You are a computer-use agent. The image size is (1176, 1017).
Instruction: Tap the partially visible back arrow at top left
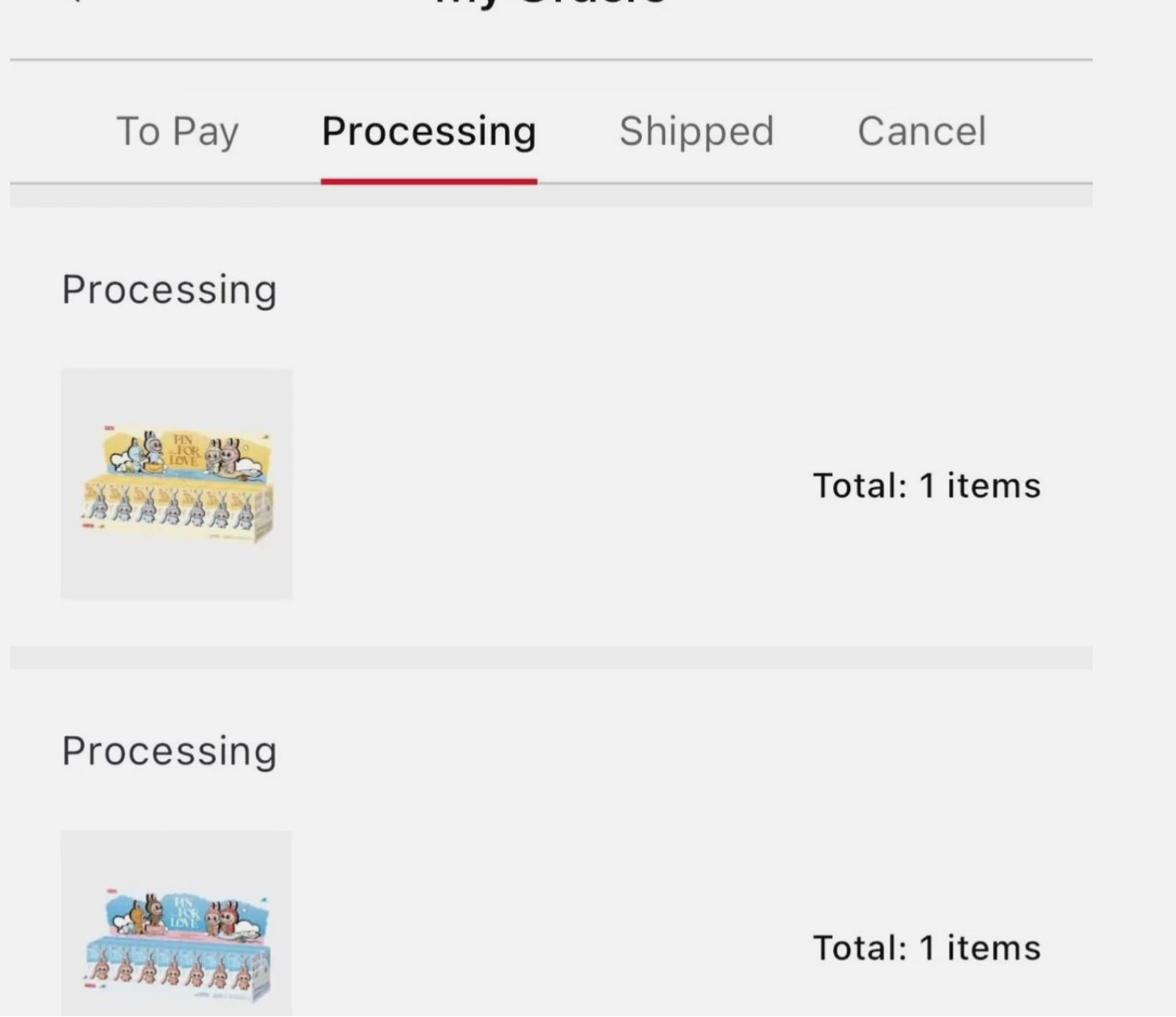tap(76, 3)
